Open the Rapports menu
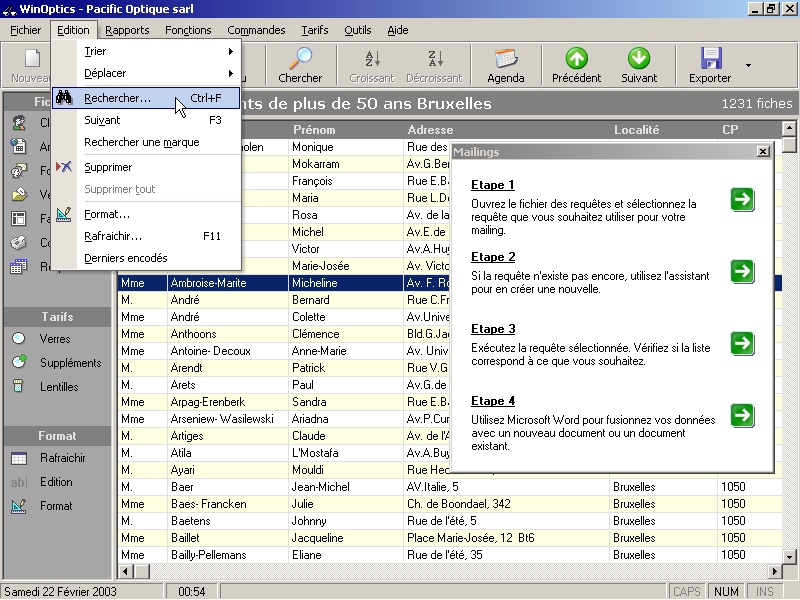800x600 pixels. (127, 30)
